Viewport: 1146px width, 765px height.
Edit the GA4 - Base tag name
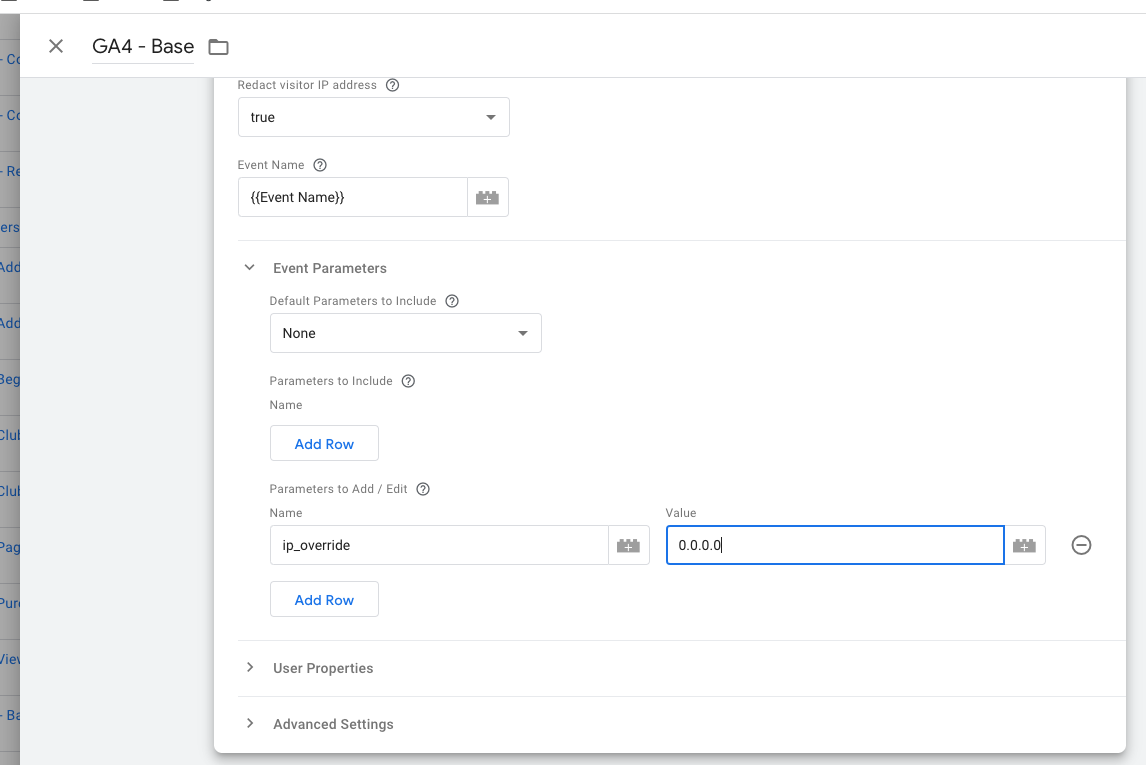[x=143, y=47]
